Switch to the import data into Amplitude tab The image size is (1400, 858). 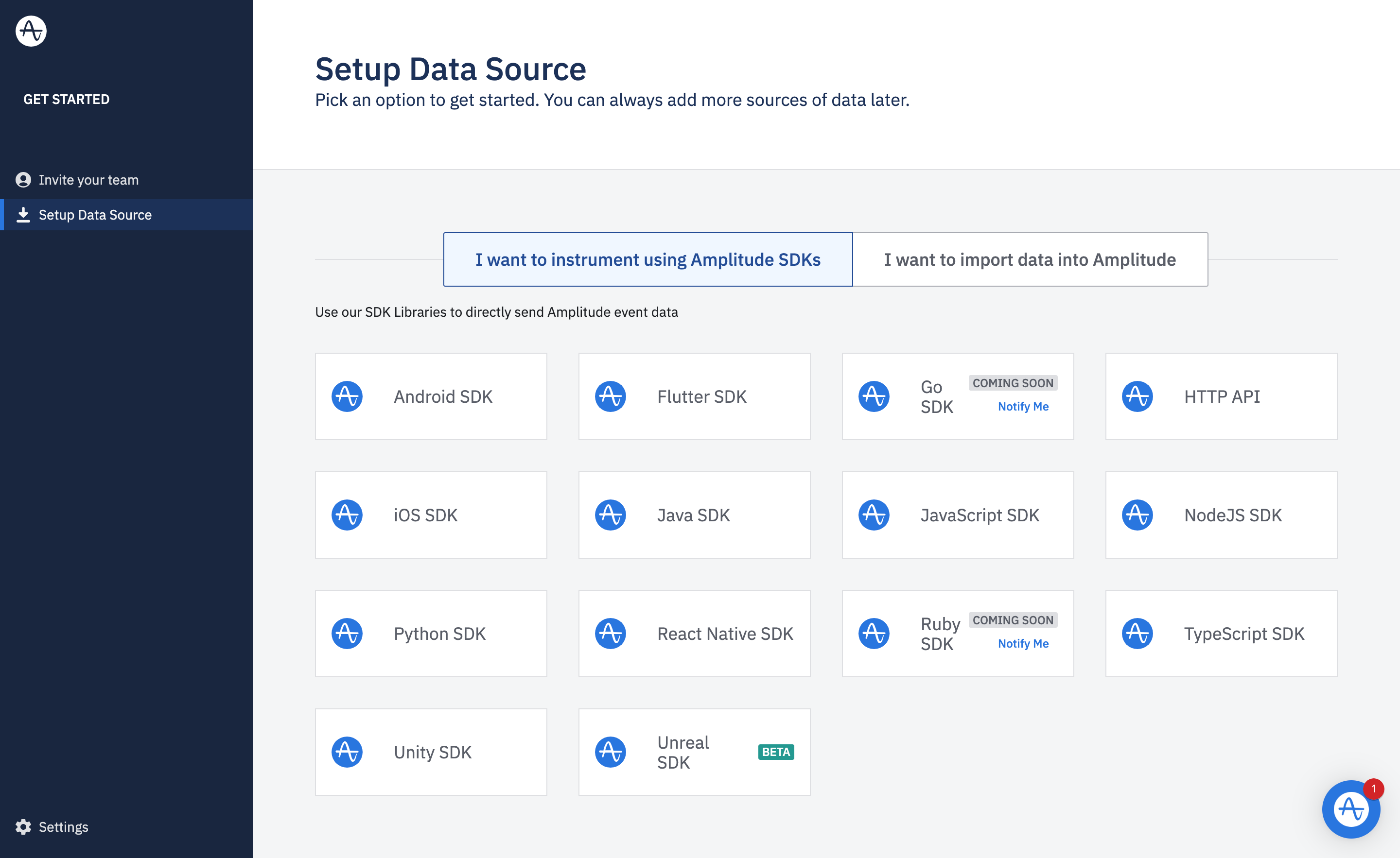[1030, 259]
